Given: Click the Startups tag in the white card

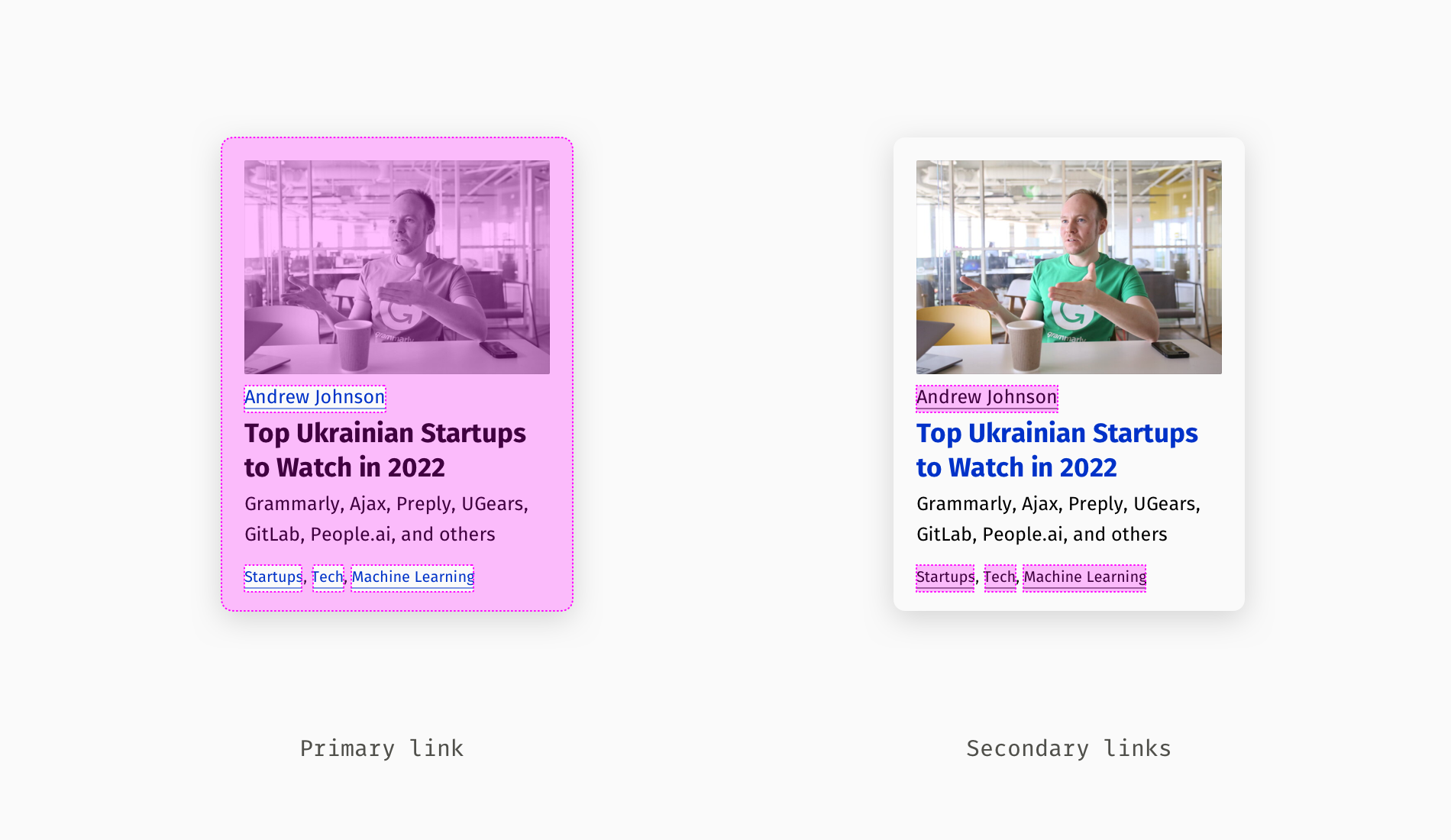Looking at the screenshot, I should point(945,577).
